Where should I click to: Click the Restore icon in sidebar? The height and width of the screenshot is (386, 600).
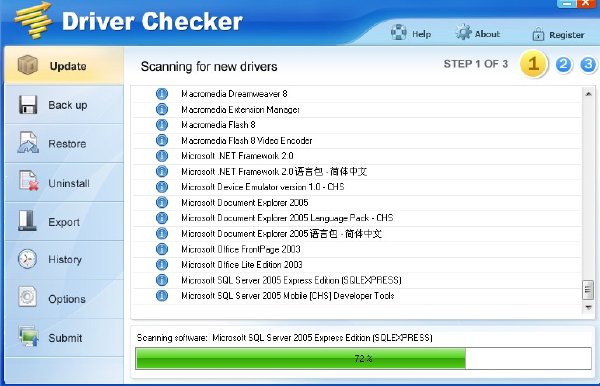(x=28, y=142)
